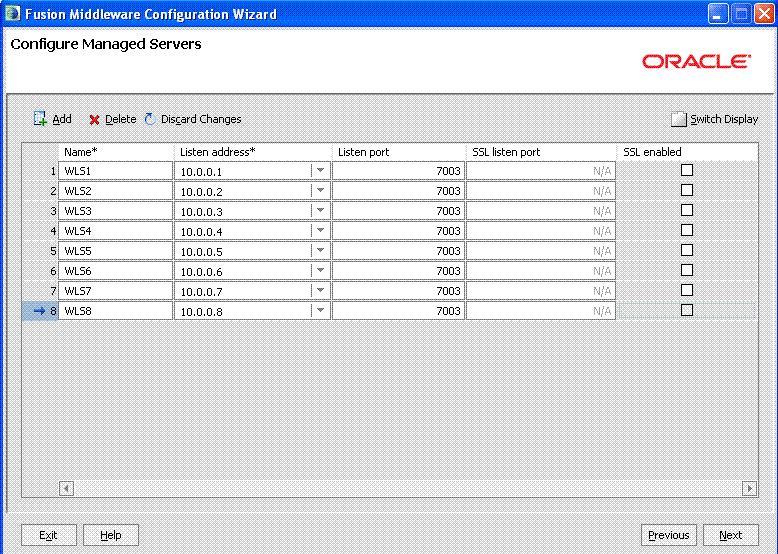Select row number 1 header
This screenshot has width=778, height=554.
(x=40, y=171)
